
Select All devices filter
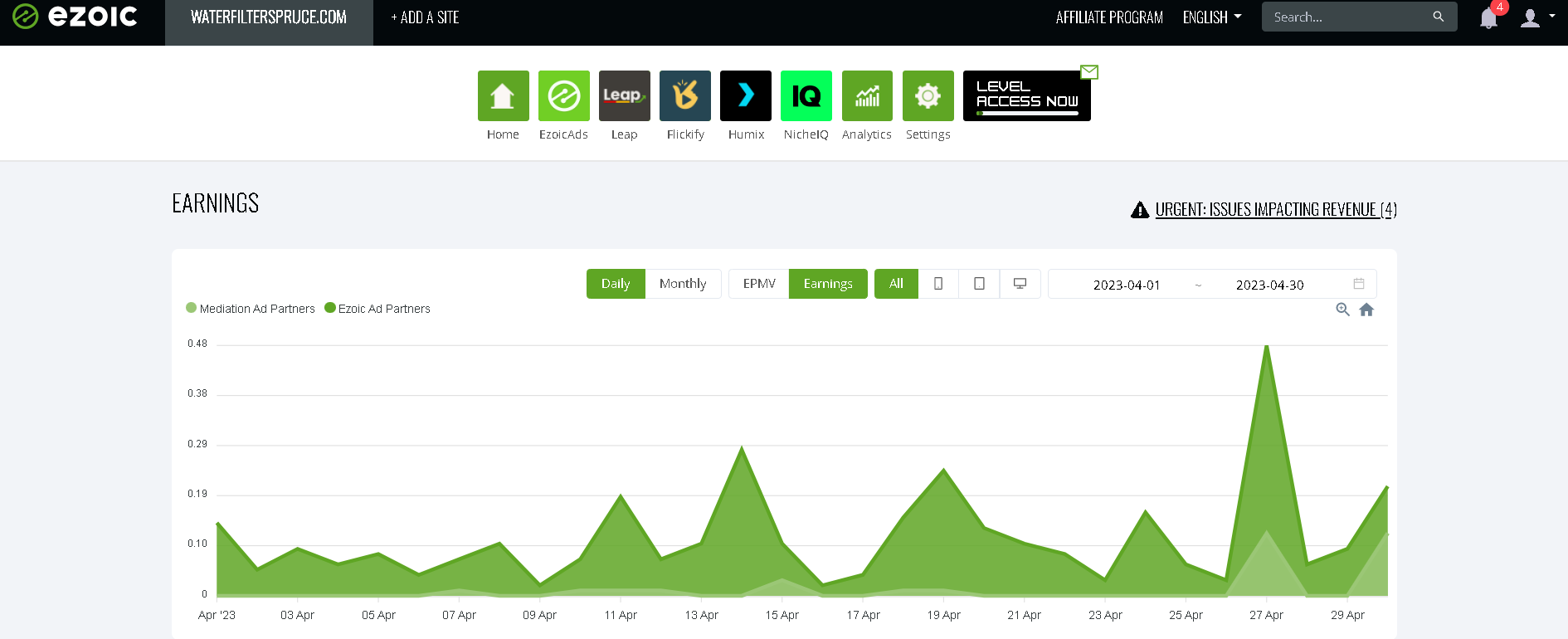point(896,284)
